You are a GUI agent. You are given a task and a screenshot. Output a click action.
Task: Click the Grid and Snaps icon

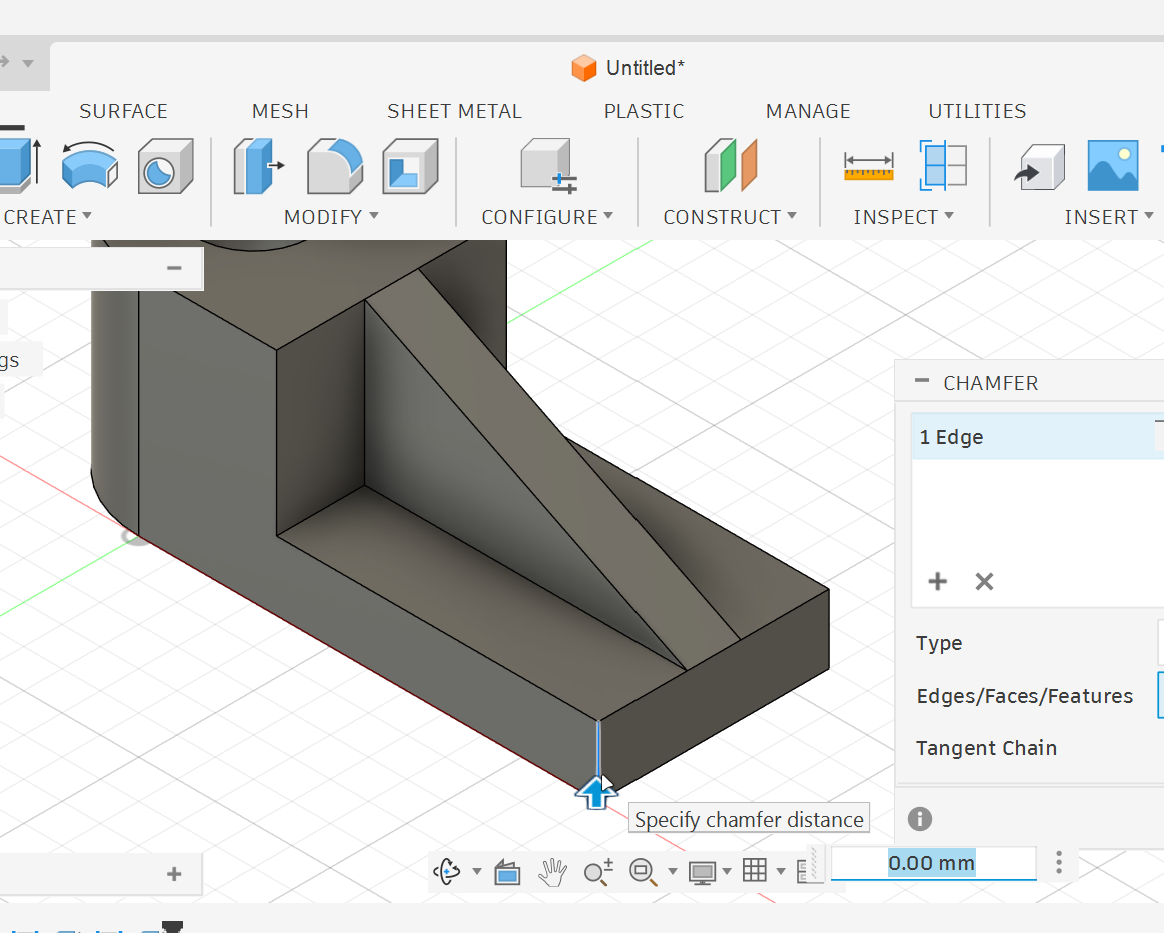(x=755, y=870)
